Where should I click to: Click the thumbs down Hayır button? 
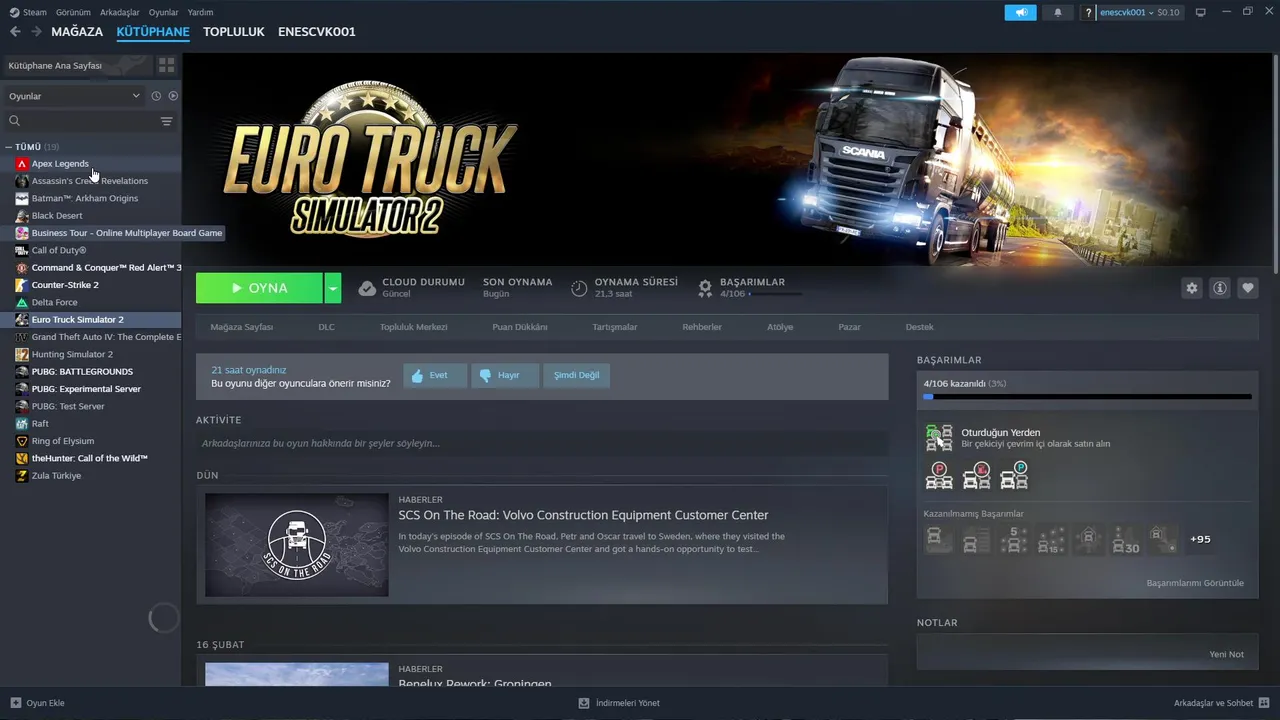point(505,376)
